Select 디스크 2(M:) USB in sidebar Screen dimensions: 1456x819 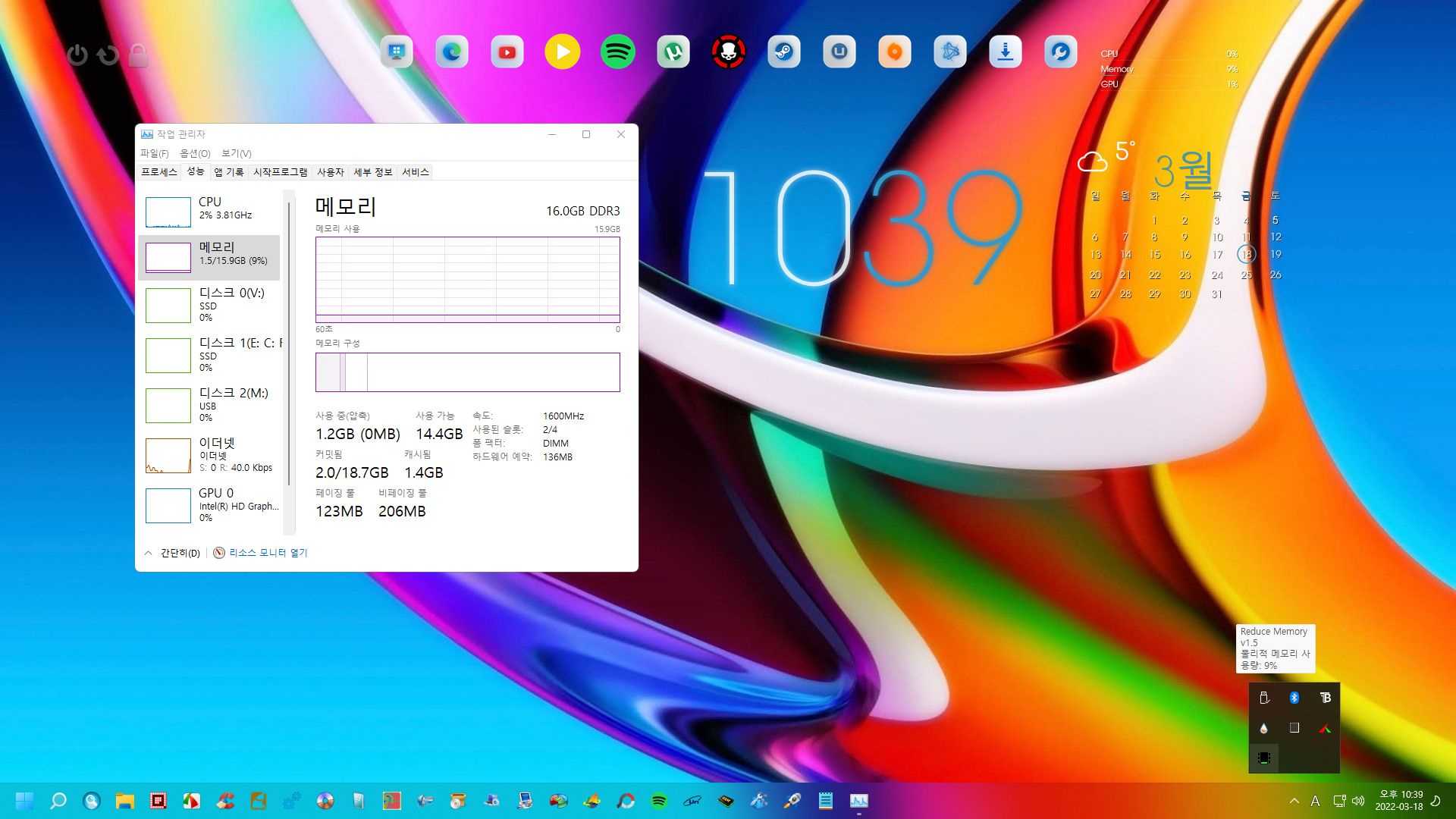[x=209, y=405]
